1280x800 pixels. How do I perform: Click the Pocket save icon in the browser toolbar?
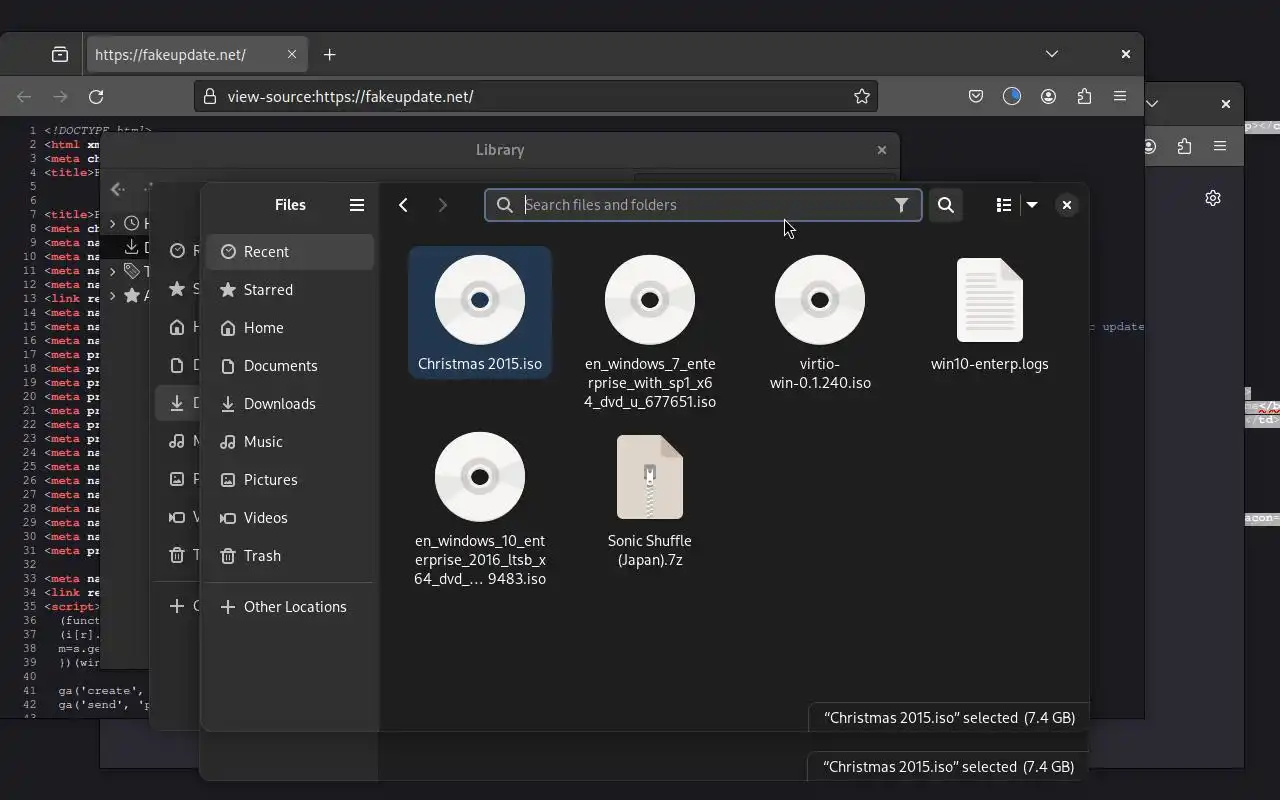(976, 96)
